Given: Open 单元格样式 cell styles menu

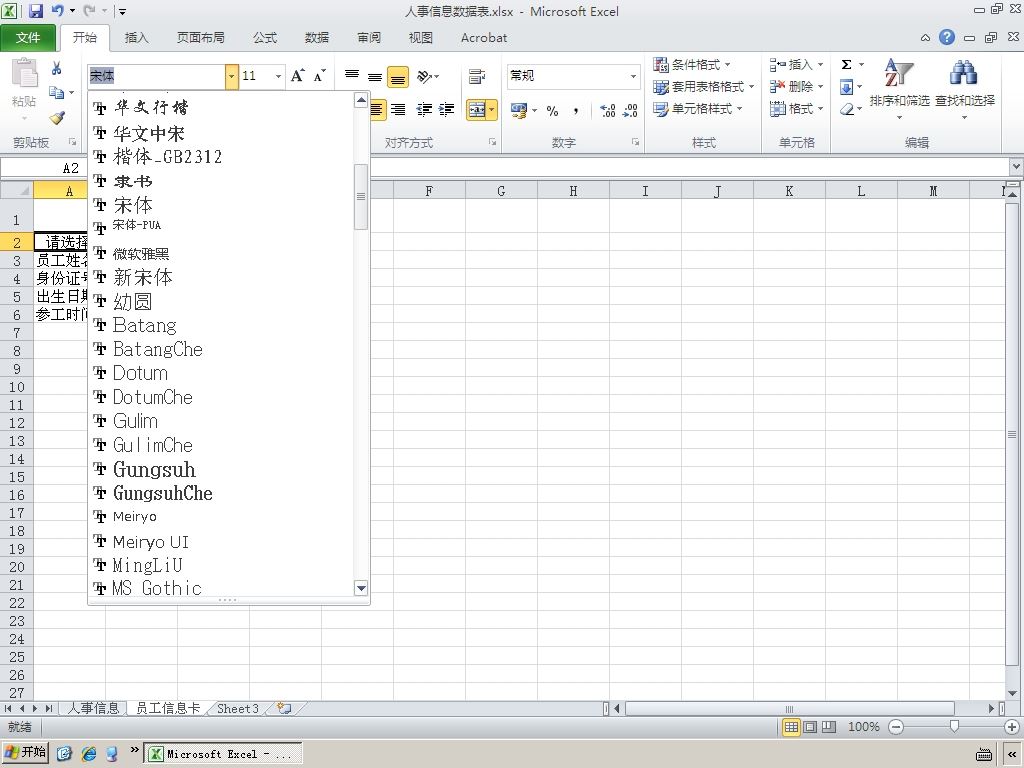Looking at the screenshot, I should click(x=697, y=108).
